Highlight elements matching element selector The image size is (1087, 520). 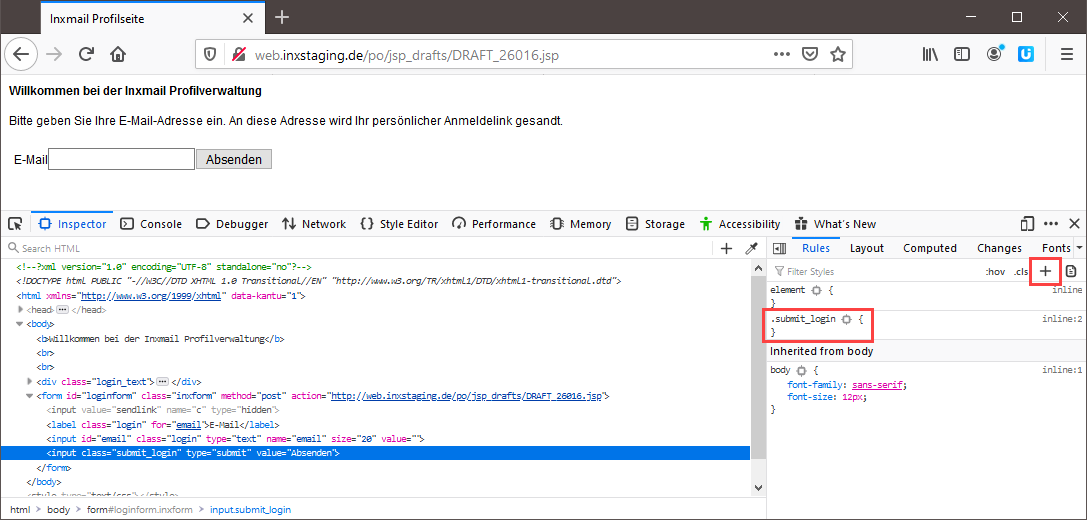(x=816, y=291)
